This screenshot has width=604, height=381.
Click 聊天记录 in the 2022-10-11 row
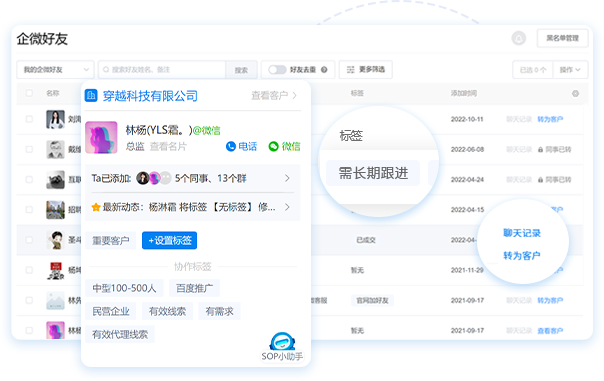[519, 119]
